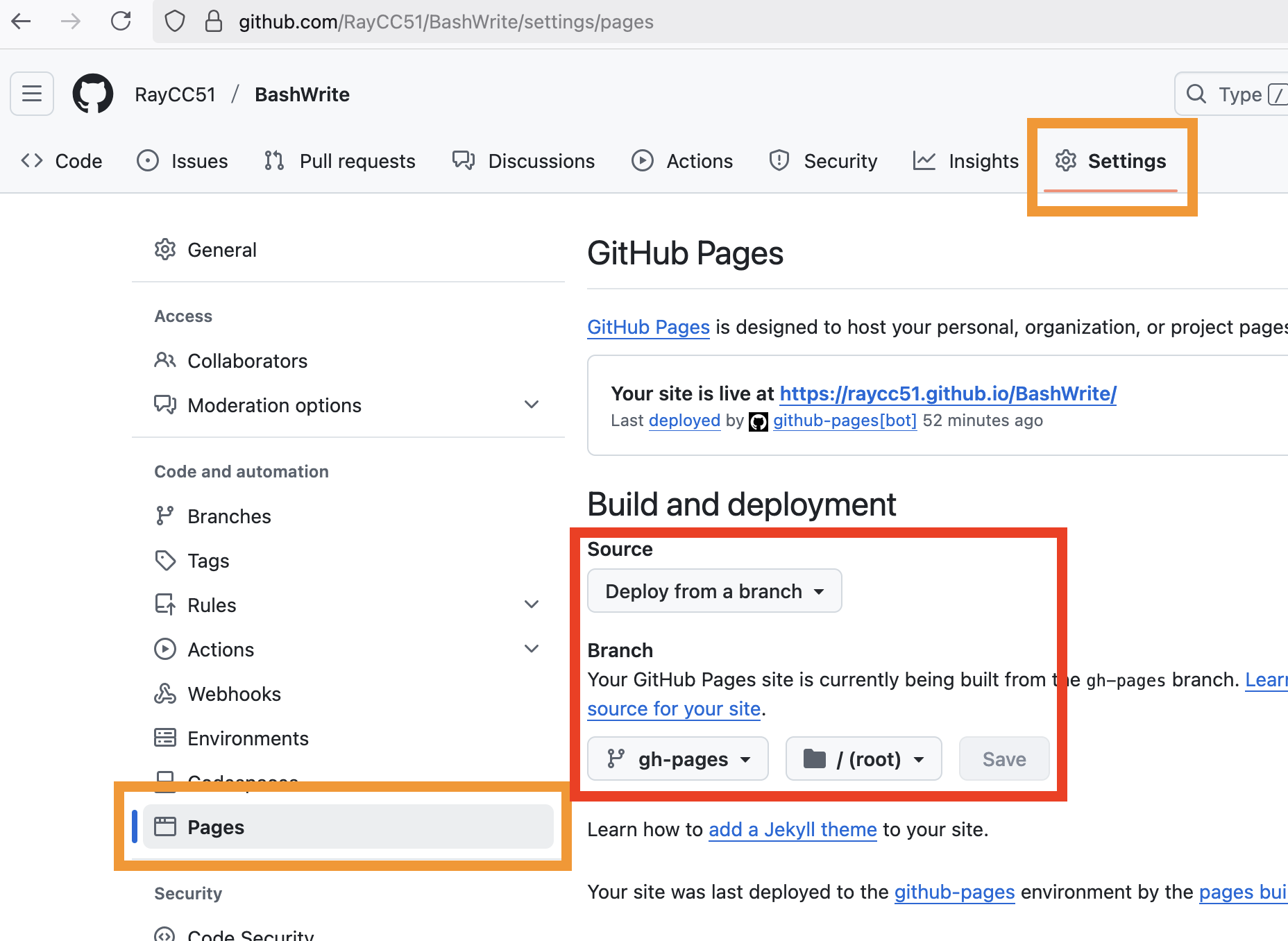Open the gh-pages branch dropdown
Image resolution: width=1288 pixels, height=941 pixels.
click(678, 759)
